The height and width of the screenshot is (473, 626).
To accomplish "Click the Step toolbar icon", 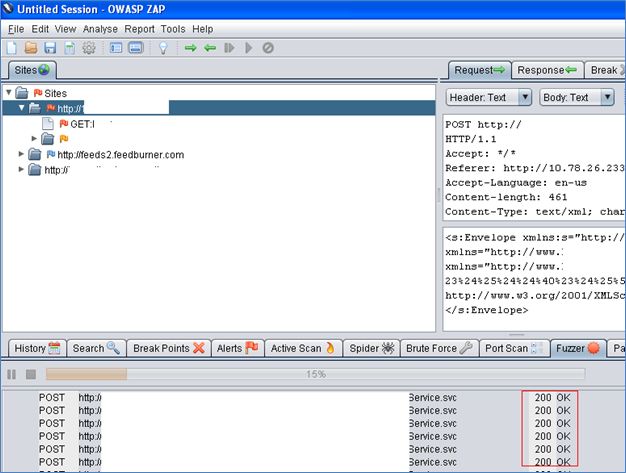I will tap(229, 48).
